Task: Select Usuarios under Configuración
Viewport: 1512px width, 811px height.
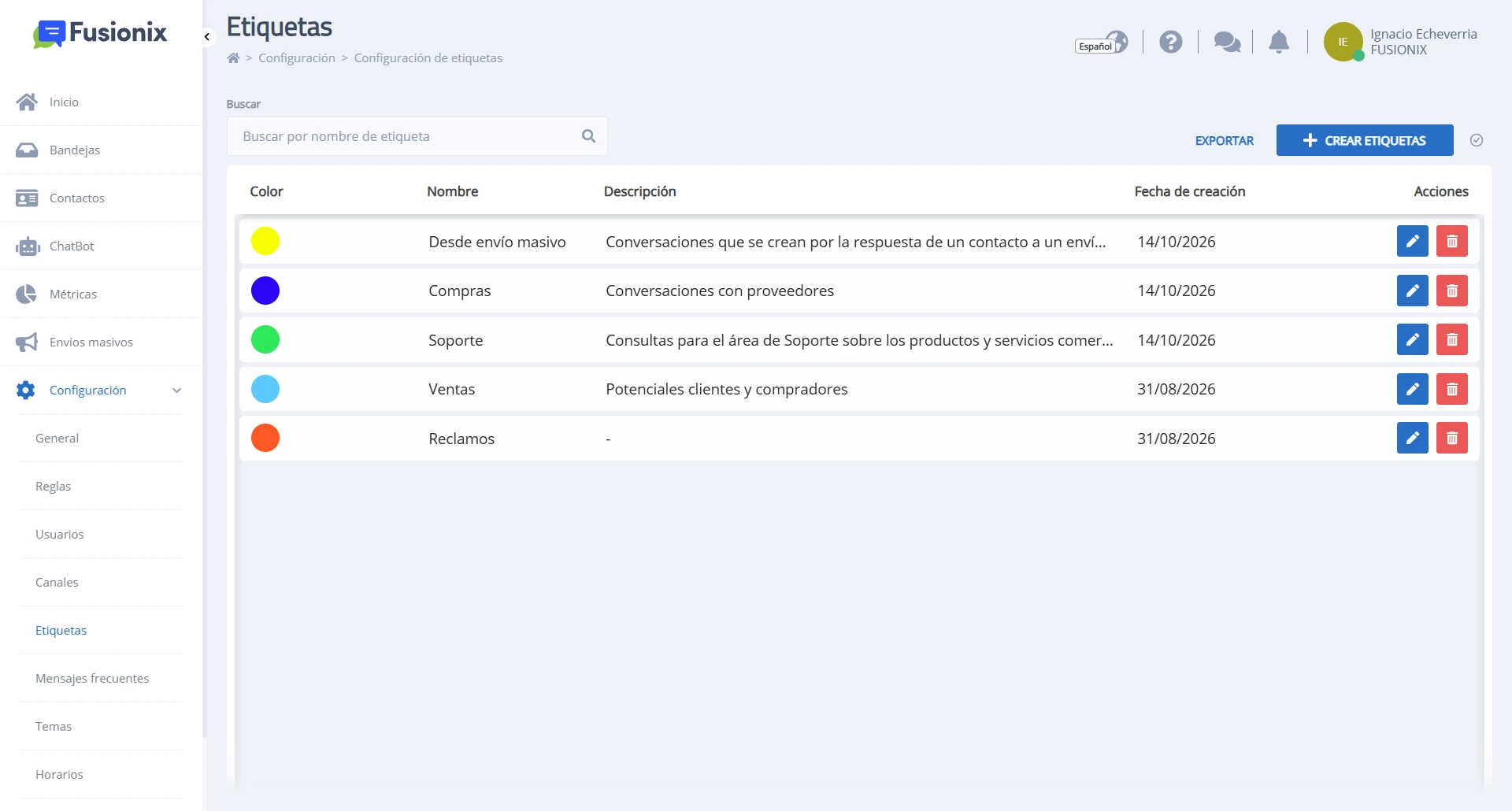Action: point(101,535)
